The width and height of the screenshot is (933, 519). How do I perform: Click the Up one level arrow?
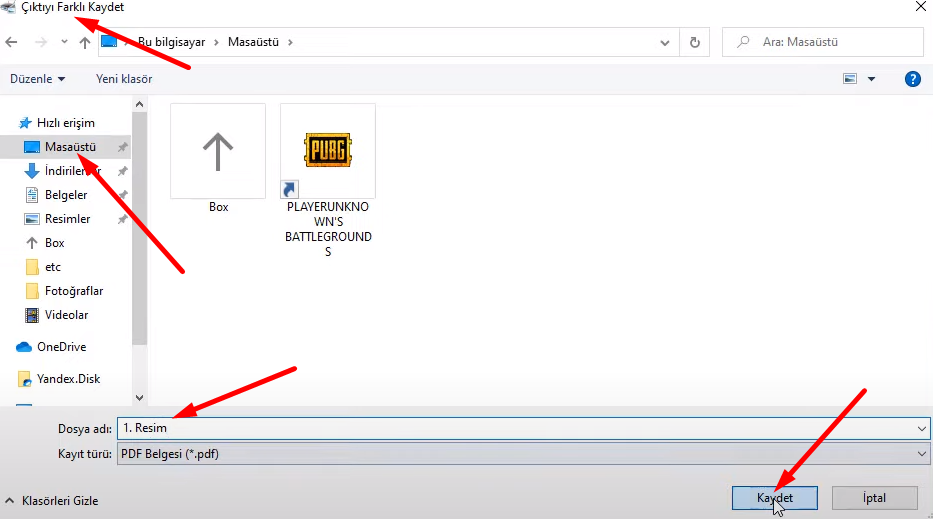coord(85,43)
